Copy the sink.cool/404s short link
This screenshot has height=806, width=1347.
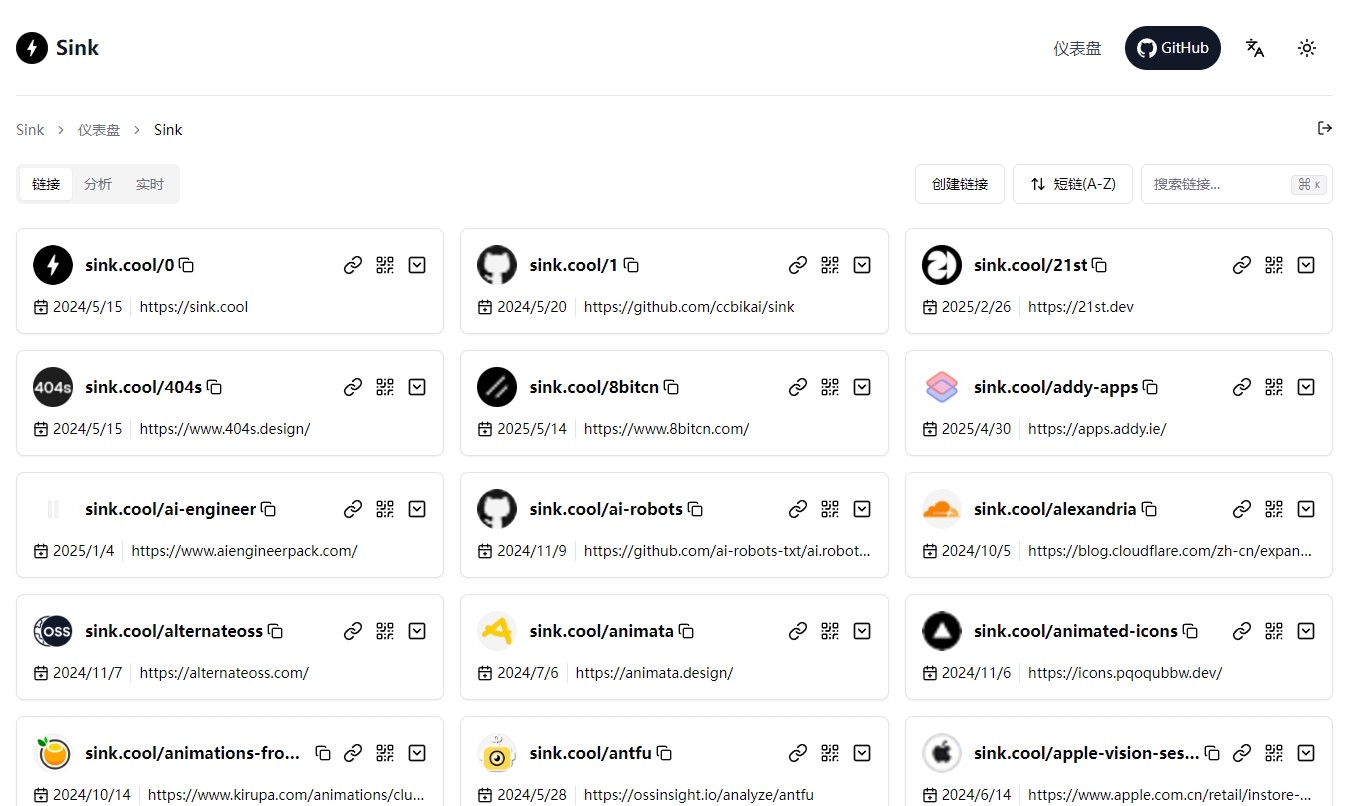click(214, 388)
